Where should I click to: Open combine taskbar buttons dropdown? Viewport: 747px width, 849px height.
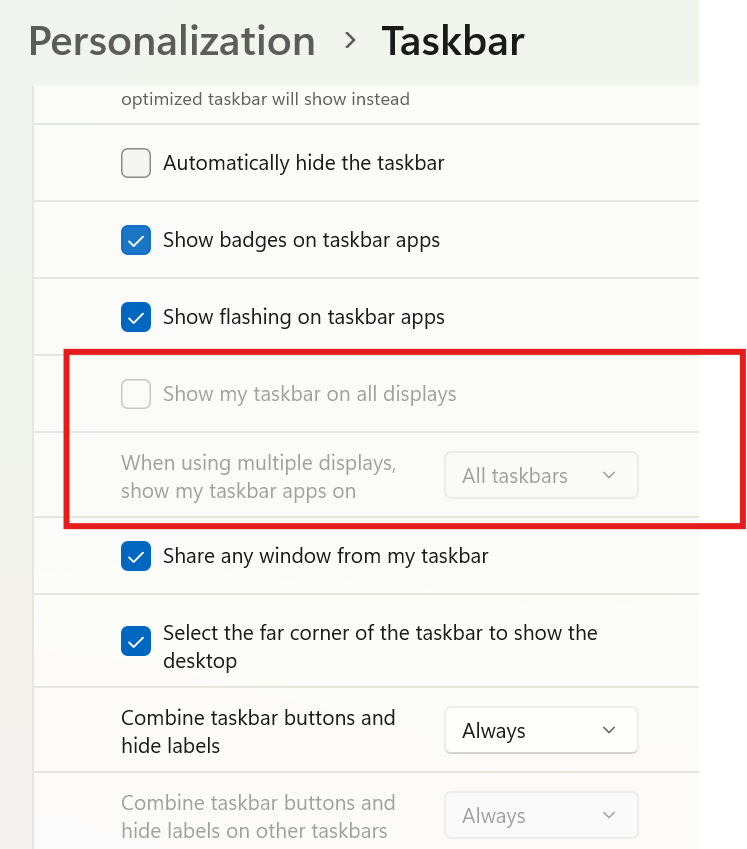coord(541,730)
